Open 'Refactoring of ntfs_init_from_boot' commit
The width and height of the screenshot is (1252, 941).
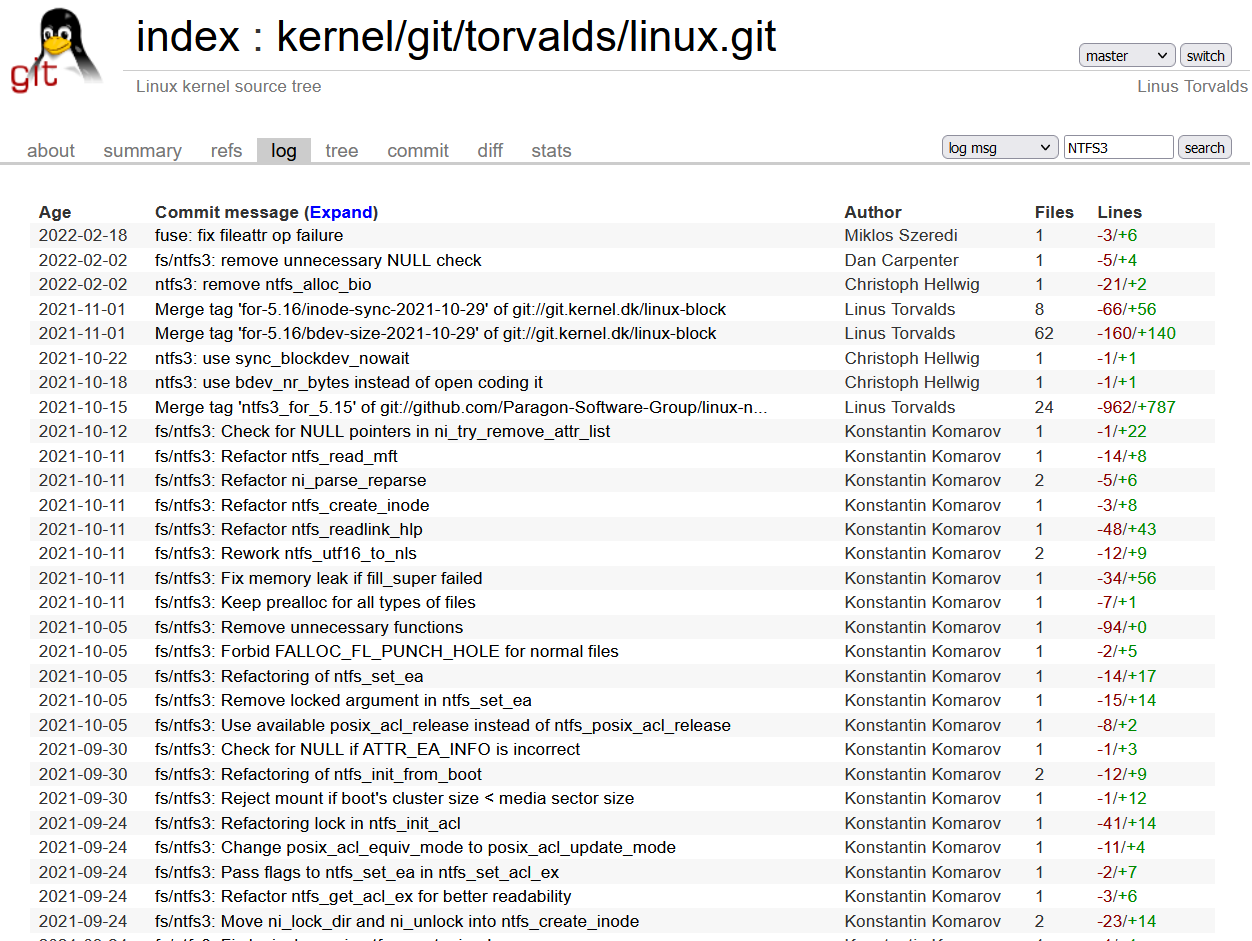[318, 774]
